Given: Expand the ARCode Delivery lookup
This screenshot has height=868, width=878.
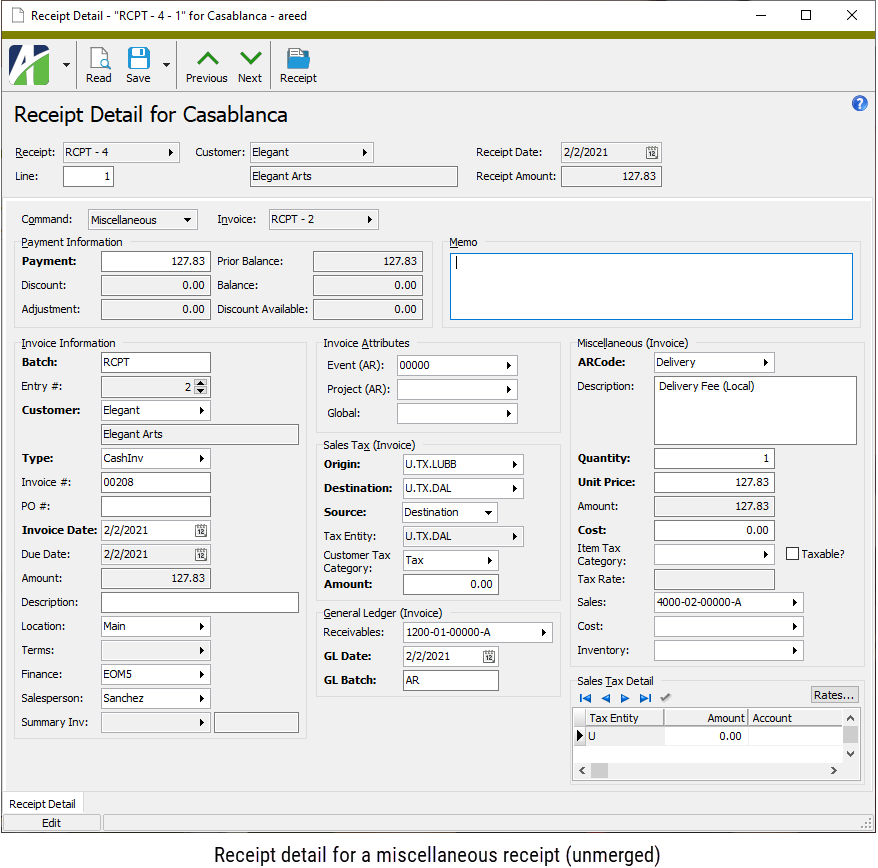Looking at the screenshot, I should click(765, 363).
